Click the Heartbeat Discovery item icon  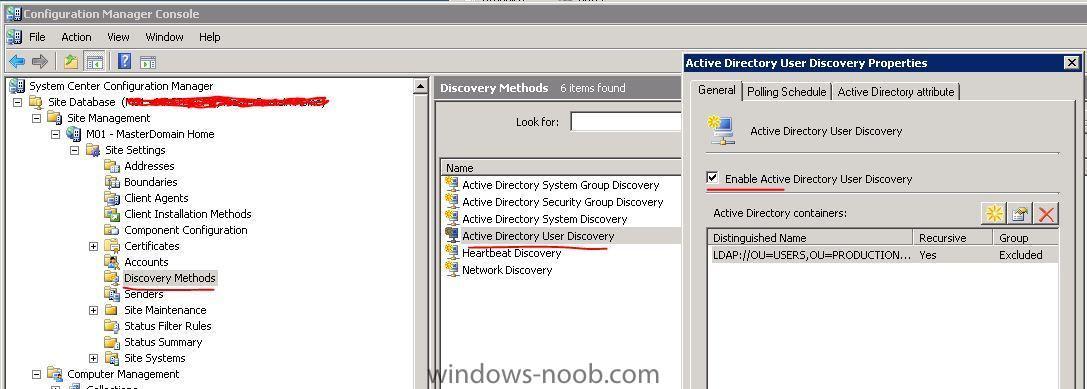452,252
